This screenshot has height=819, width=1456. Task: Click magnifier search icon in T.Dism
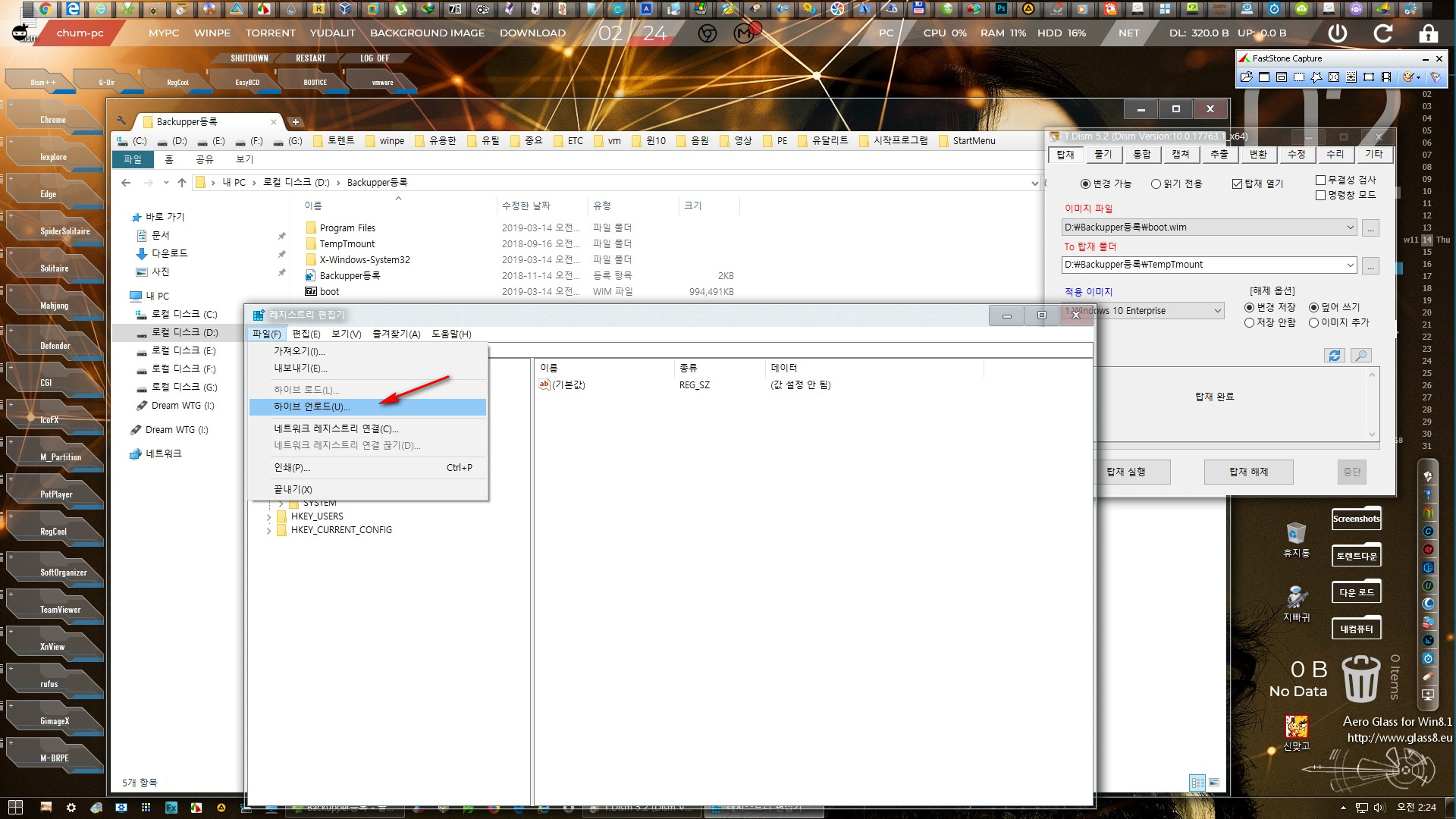tap(1362, 356)
